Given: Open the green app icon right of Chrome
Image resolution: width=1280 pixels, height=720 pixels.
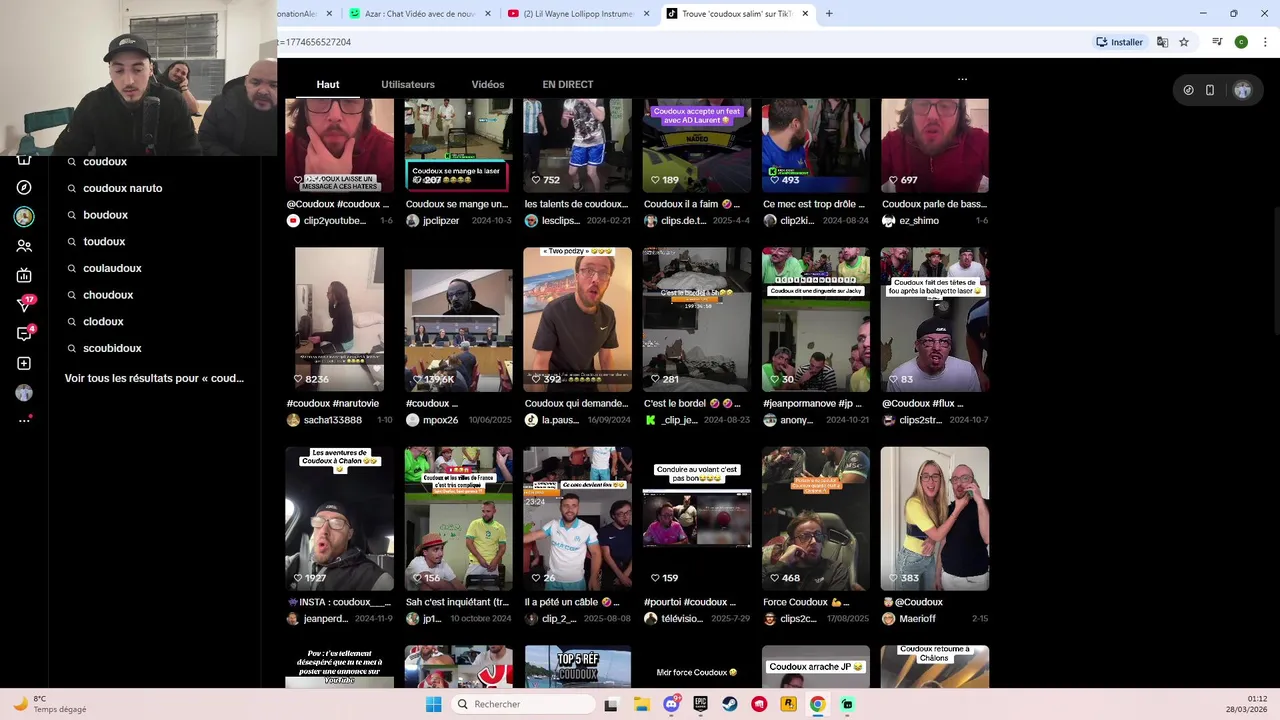Looking at the screenshot, I should (x=847, y=704).
